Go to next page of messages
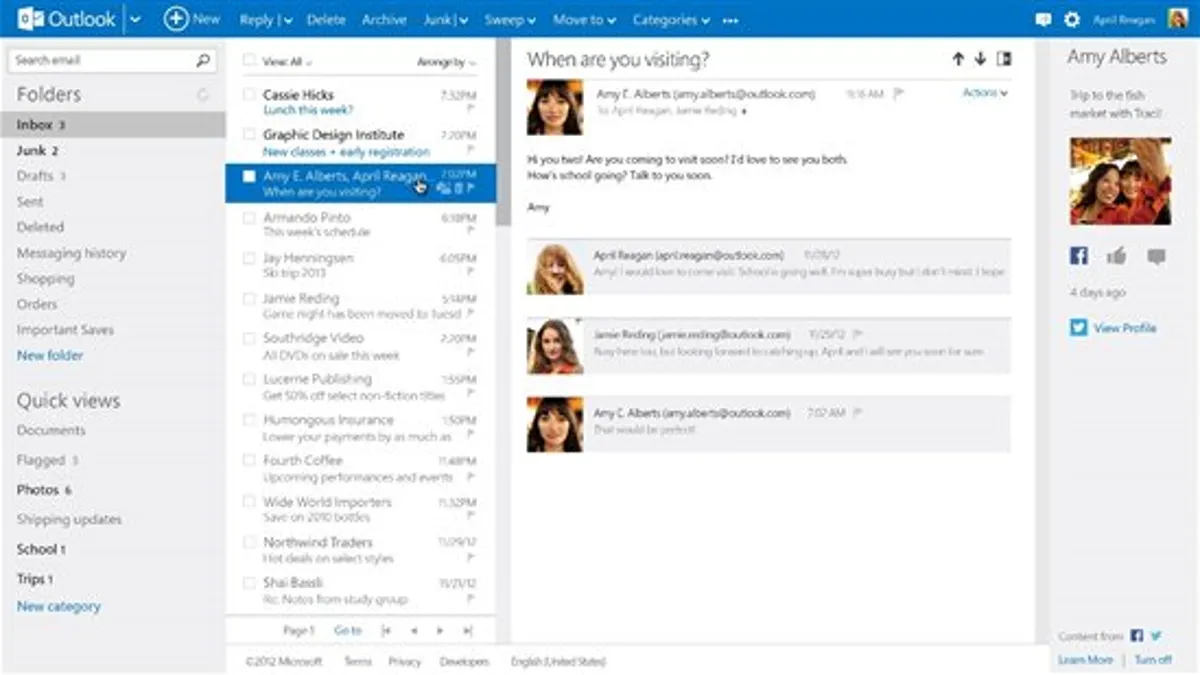 pos(440,631)
